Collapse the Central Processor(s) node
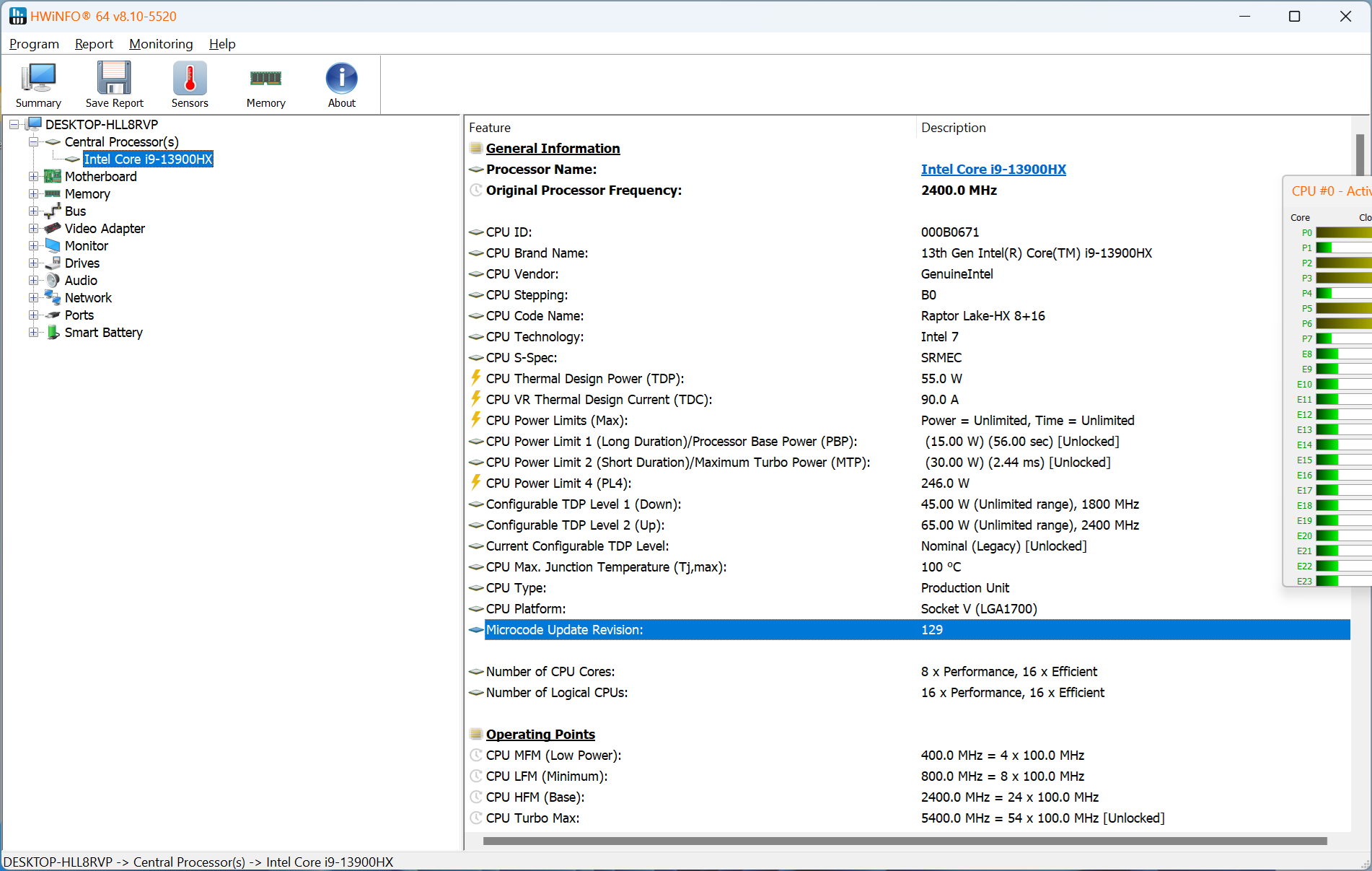This screenshot has width=1372, height=871. [x=33, y=142]
